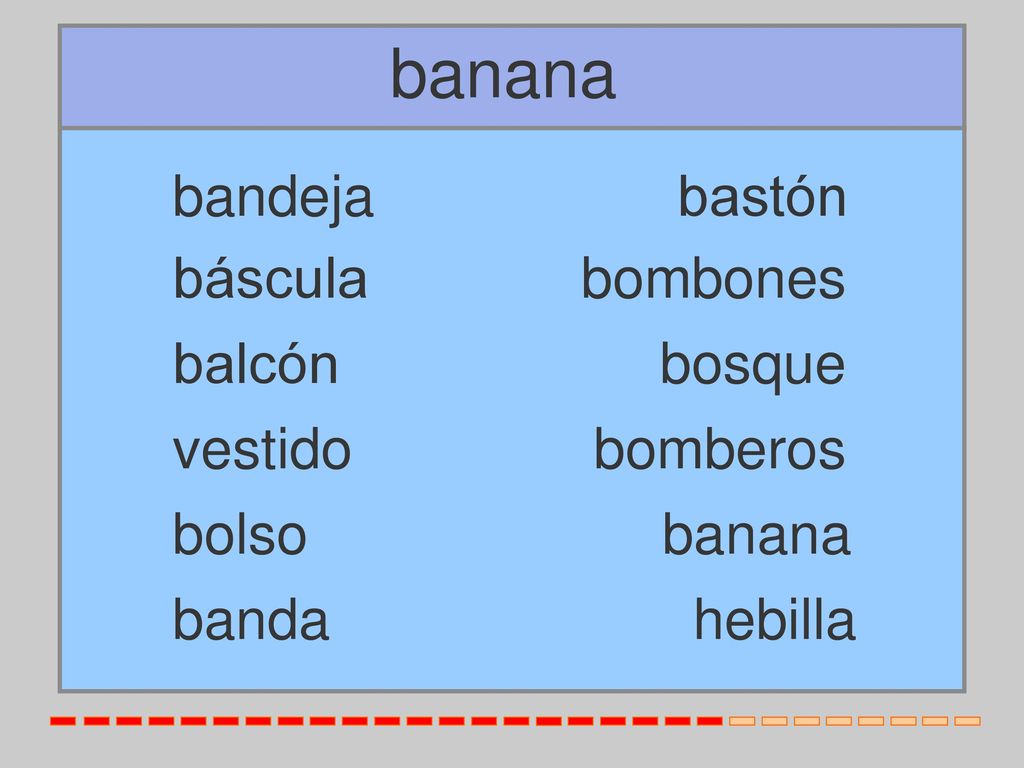This screenshot has height=768, width=1024.
Task: Click the word balcón
Action: tap(255, 364)
